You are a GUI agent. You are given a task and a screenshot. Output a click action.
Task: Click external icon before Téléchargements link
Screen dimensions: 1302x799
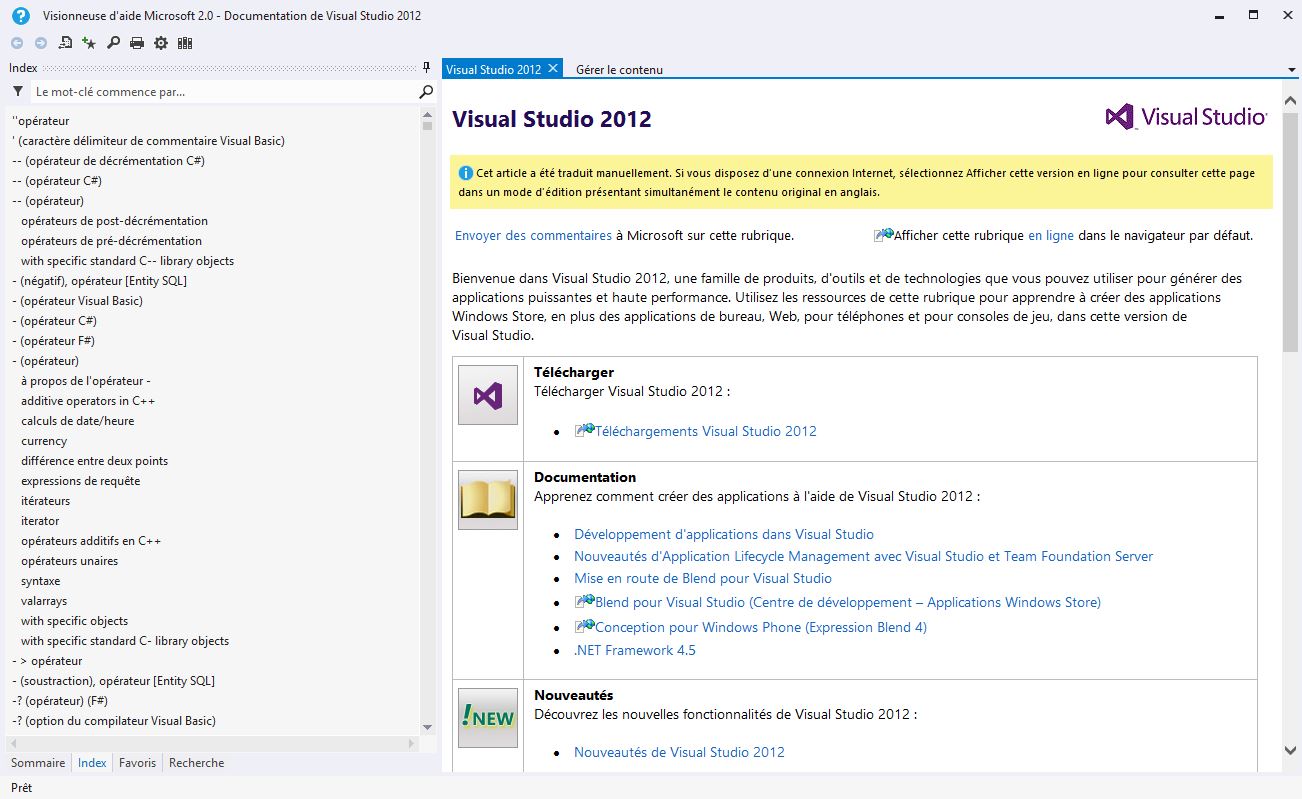584,430
